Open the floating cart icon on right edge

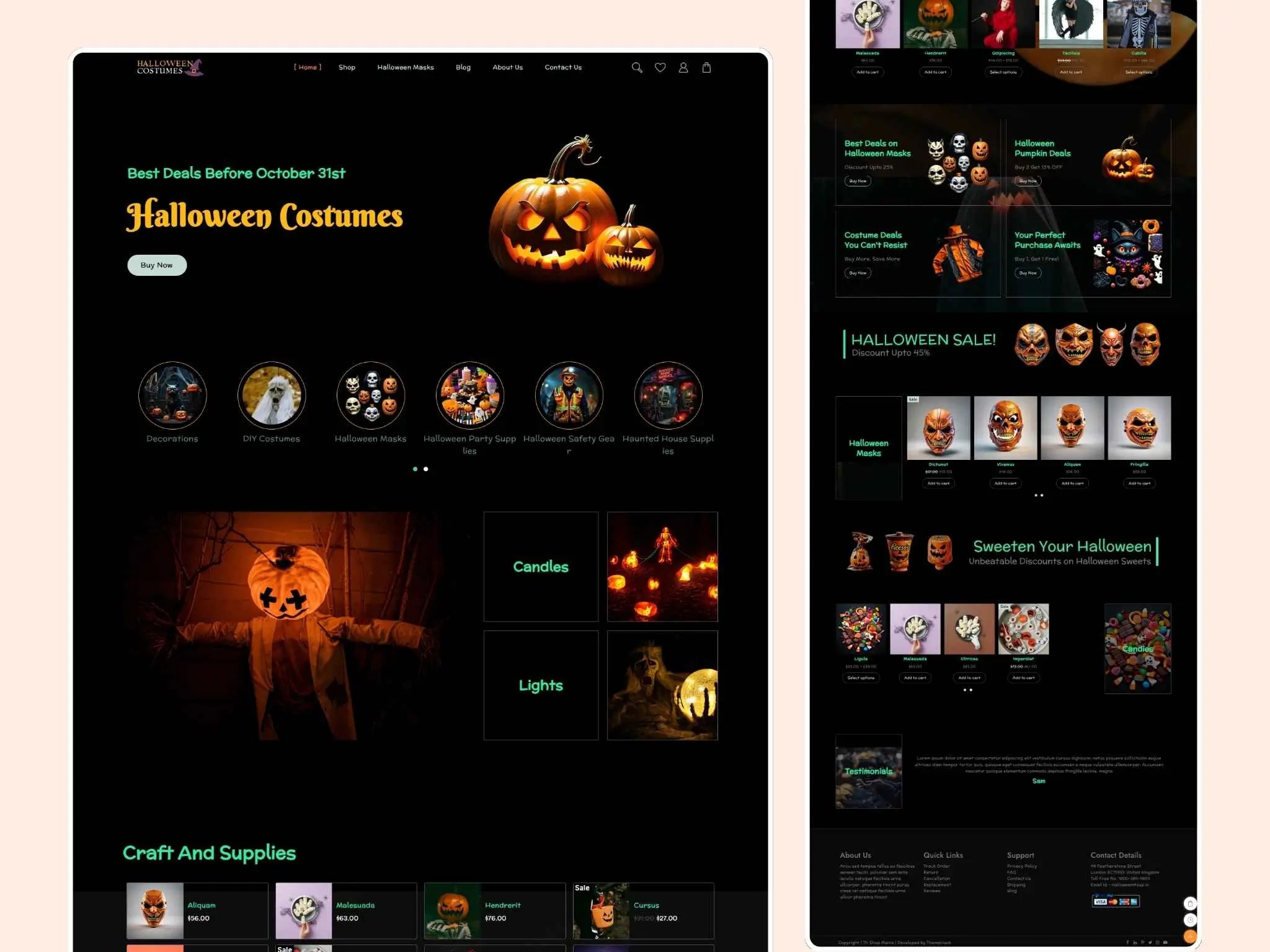coord(1190,904)
